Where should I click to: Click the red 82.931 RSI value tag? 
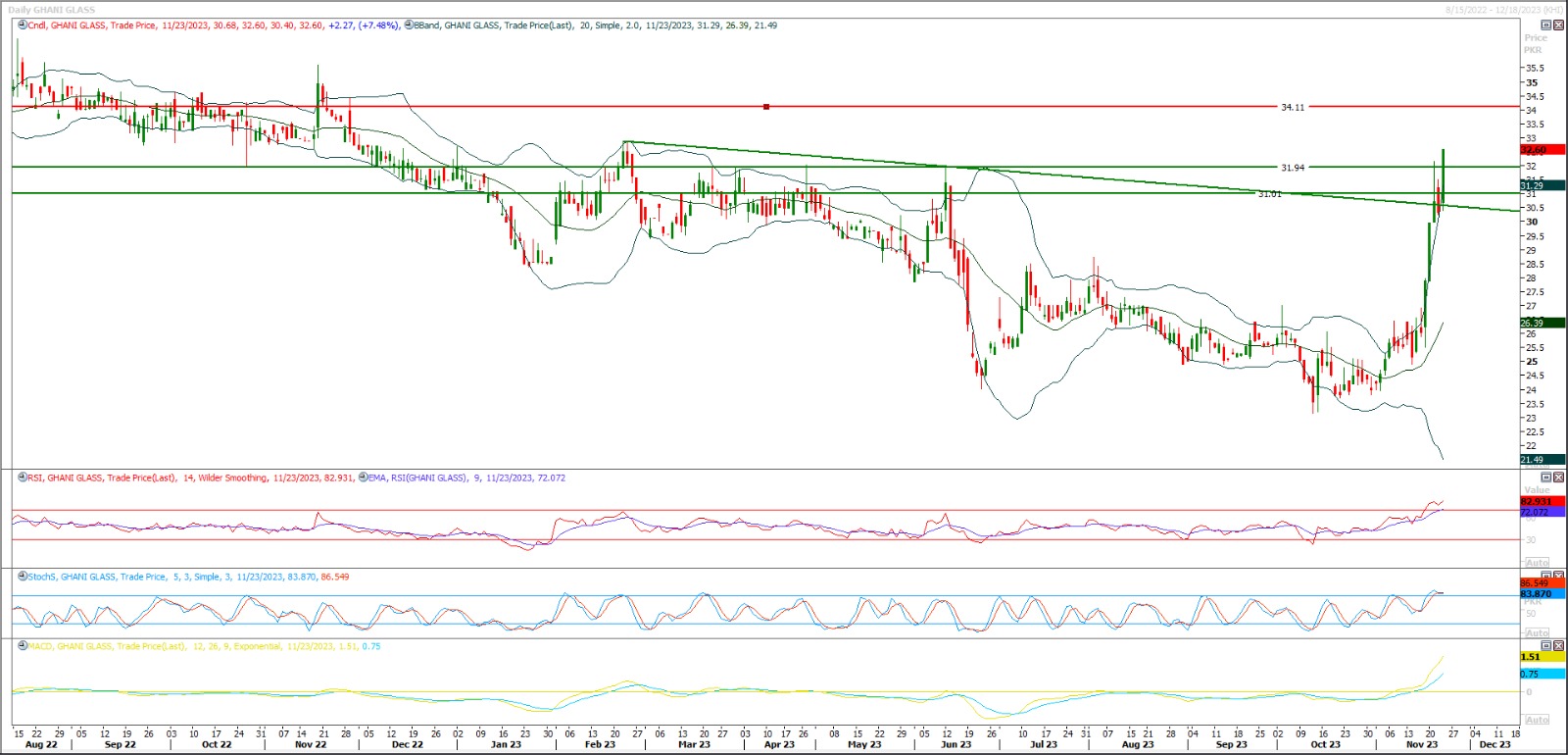point(1543,502)
